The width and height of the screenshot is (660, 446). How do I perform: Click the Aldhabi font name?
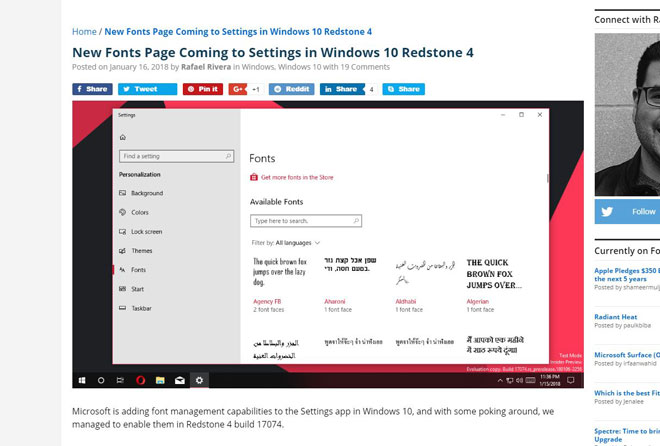(x=406, y=301)
